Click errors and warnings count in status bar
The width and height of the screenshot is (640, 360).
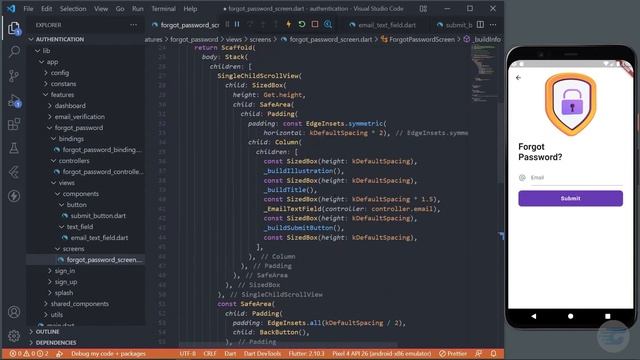(x=29, y=353)
